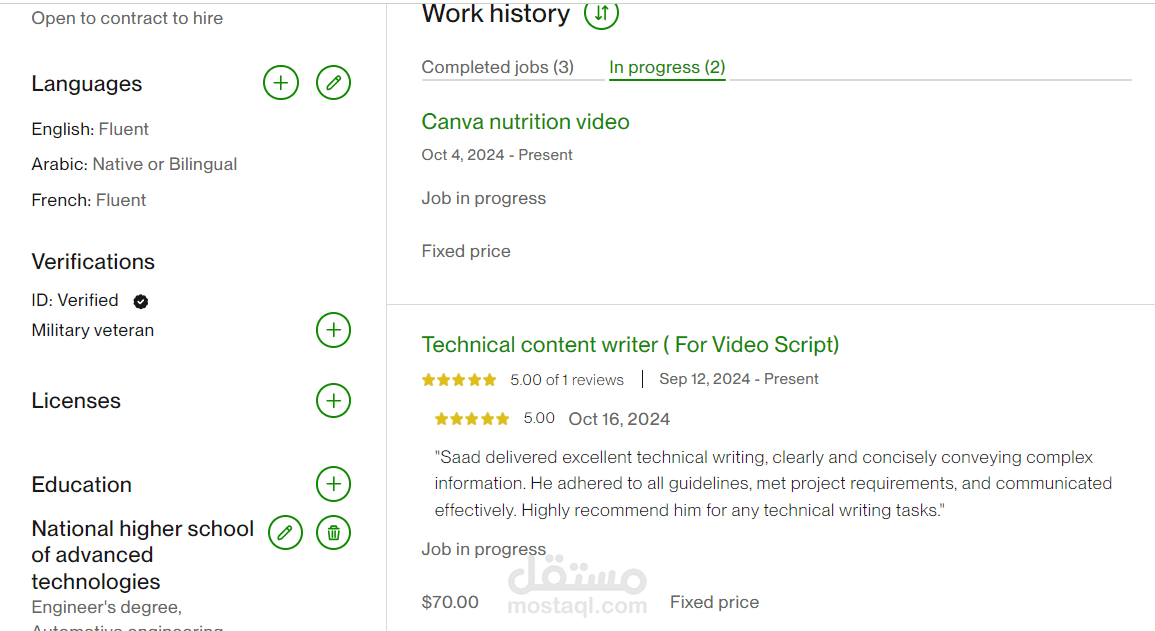Add a new education entry
This screenshot has width=1155, height=631.
point(333,485)
